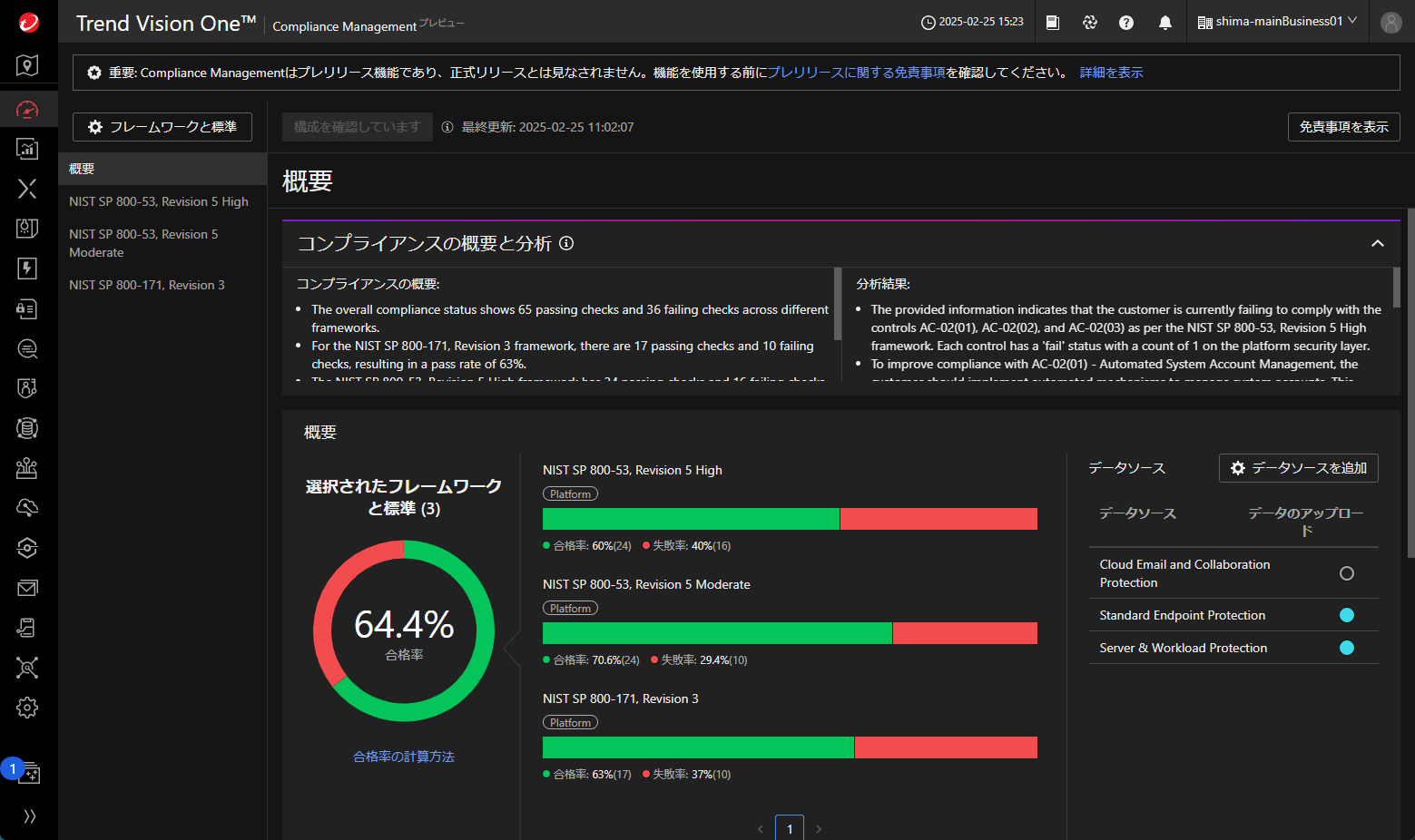Open the cloud security sidebar icon

pyautogui.click(x=27, y=508)
